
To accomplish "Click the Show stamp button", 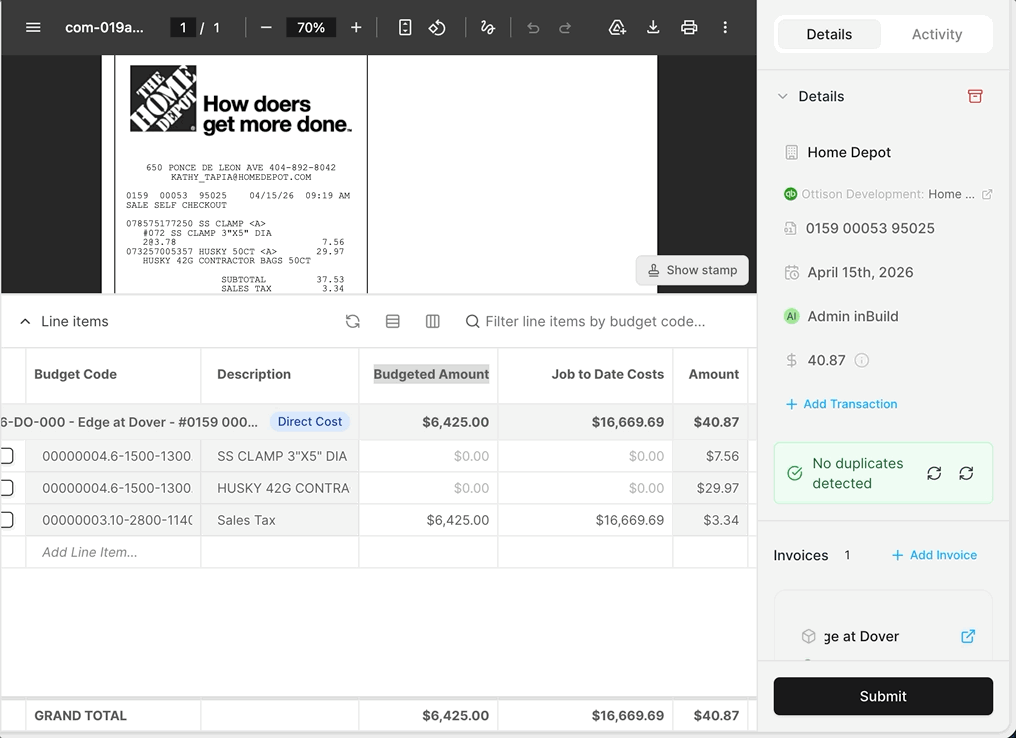I will pyautogui.click(x=692, y=270).
